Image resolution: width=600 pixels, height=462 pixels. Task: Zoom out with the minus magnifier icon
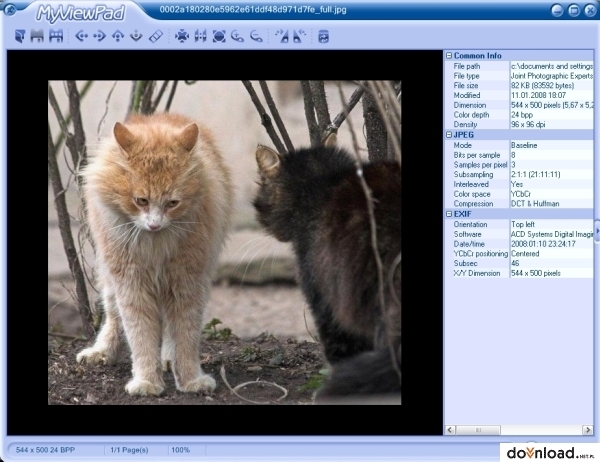point(256,36)
